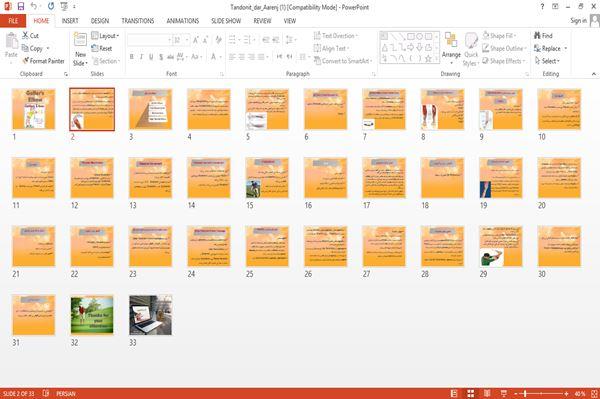Viewport: 600px width, 399px height.
Task: Open Shape Effects dropdown
Action: point(504,61)
